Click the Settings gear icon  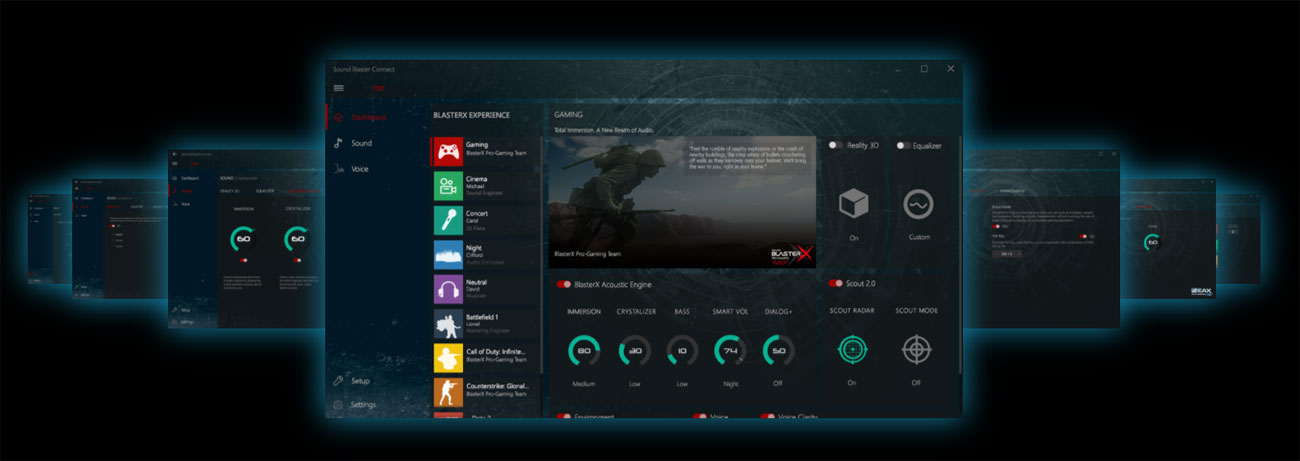click(x=338, y=405)
